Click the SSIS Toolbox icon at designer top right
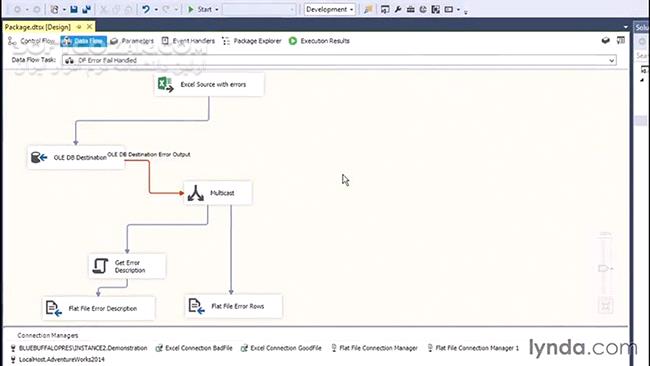This screenshot has height=366, width=650. pos(606,40)
